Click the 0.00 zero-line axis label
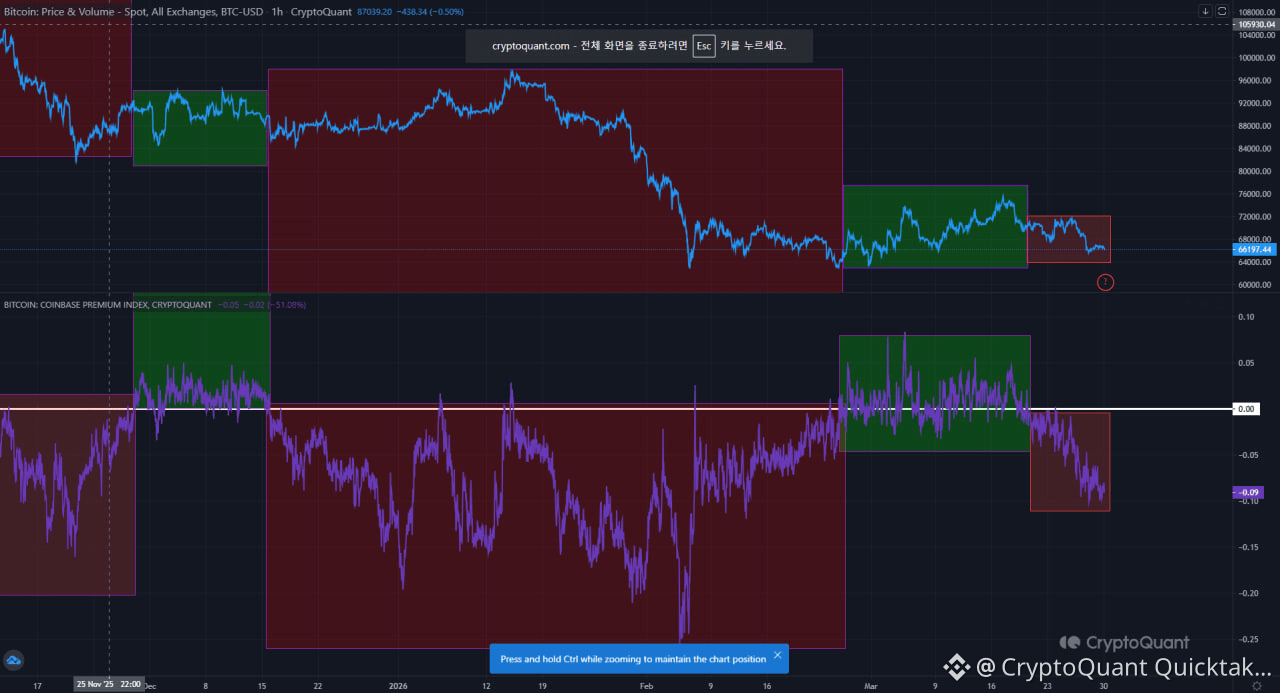 click(x=1247, y=409)
